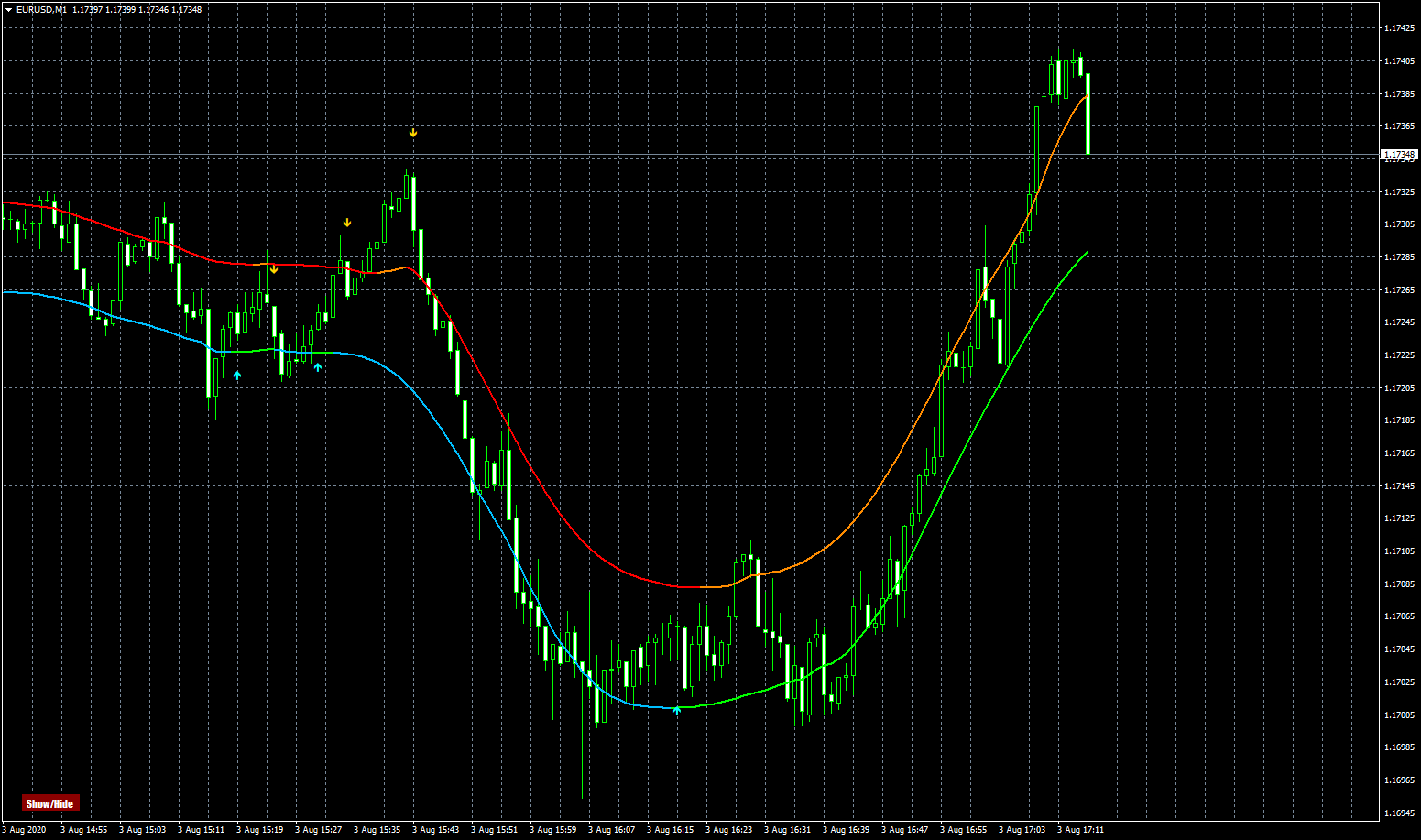This screenshot has height=840, width=1421.
Task: Click the open value 1.17397 in the chart header
Action: pos(88,9)
